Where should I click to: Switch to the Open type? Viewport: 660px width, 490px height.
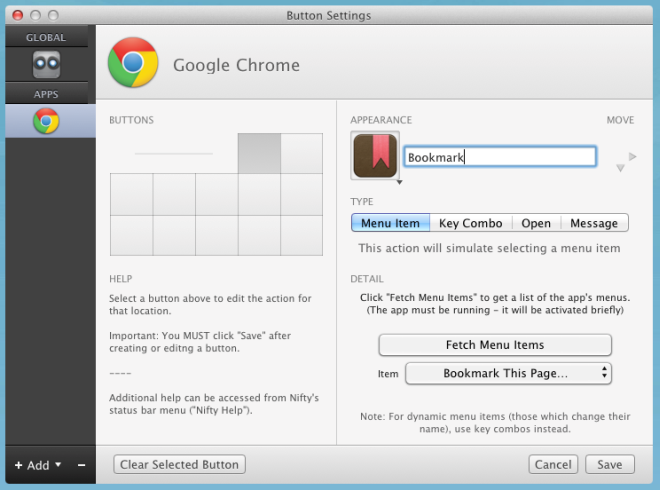536,223
